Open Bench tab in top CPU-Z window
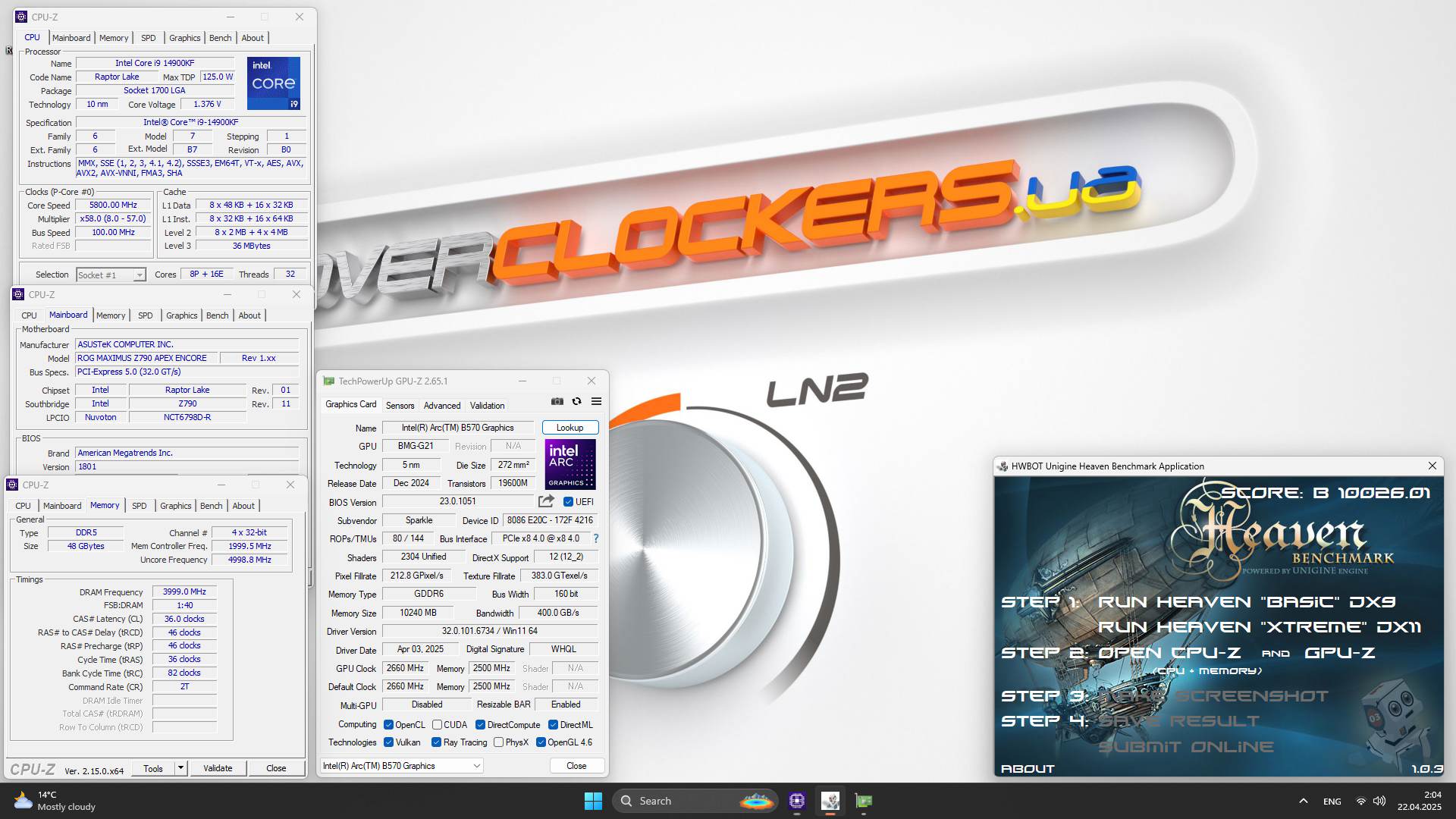This screenshot has height=819, width=1456. point(220,38)
